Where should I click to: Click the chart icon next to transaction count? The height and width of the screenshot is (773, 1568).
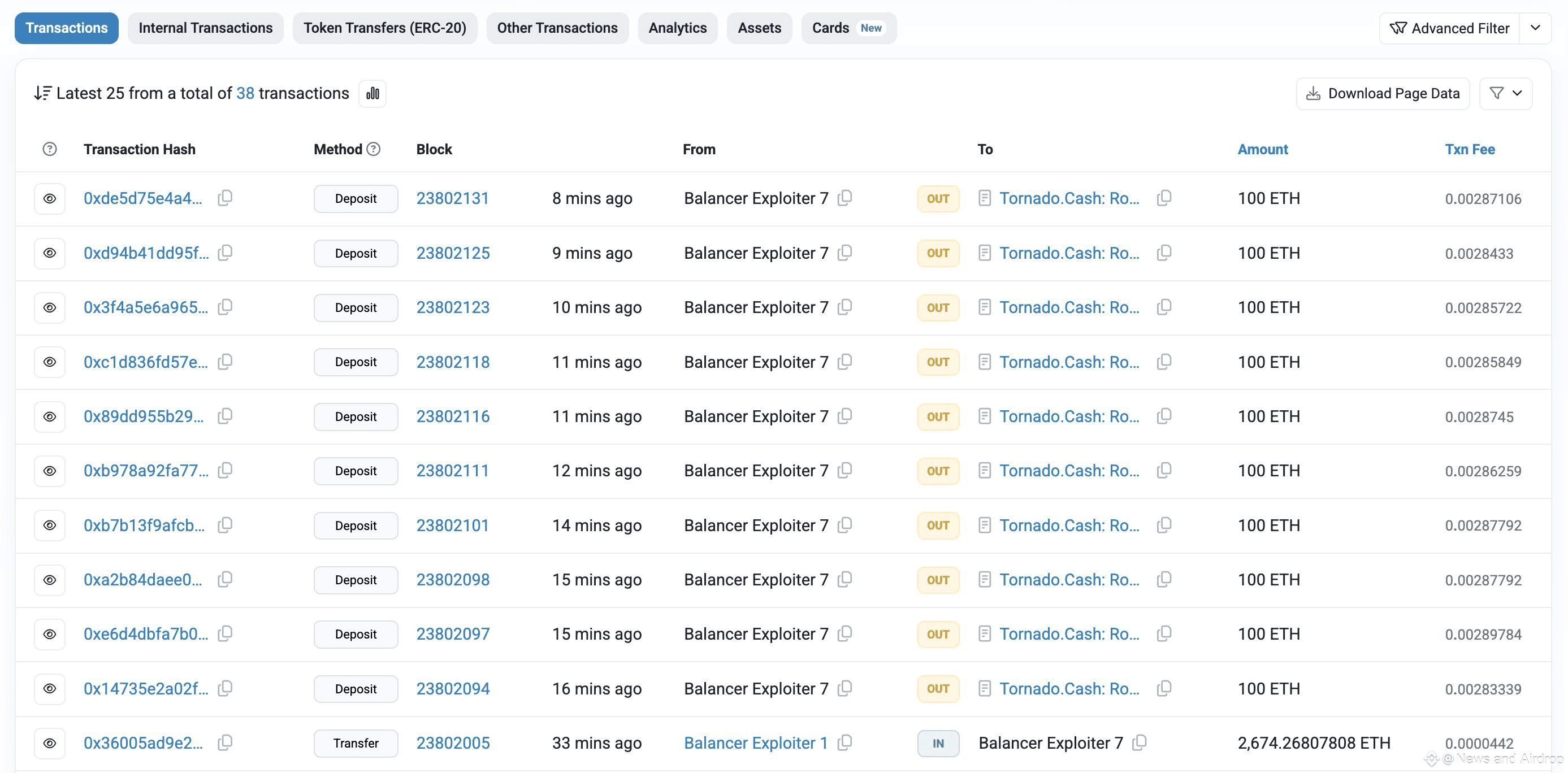click(372, 94)
